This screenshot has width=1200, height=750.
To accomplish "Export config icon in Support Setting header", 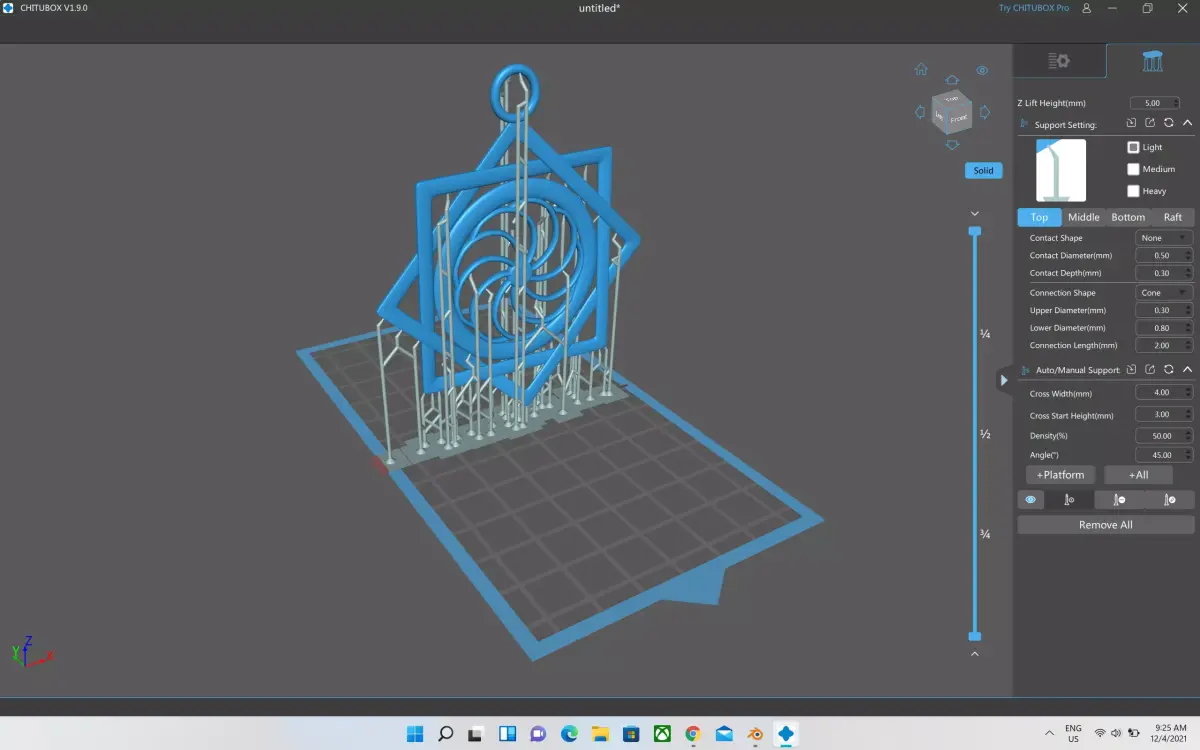I will 1150,123.
